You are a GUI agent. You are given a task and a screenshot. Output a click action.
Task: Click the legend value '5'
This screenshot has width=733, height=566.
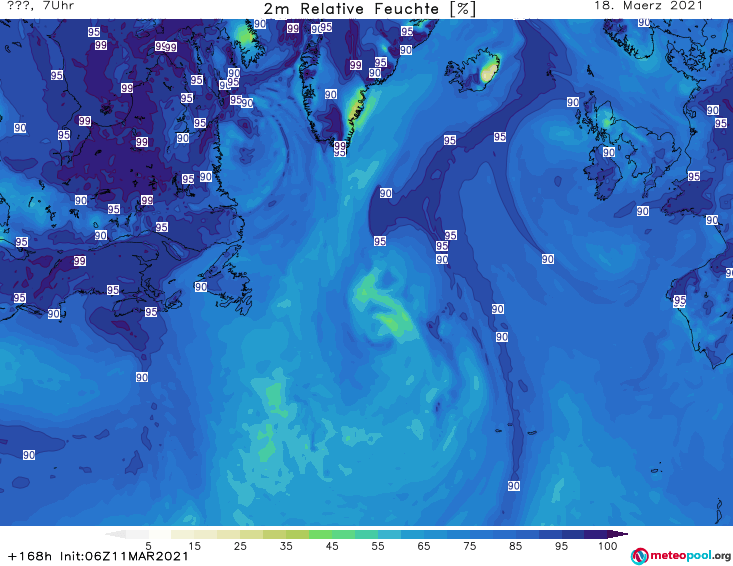point(148,546)
